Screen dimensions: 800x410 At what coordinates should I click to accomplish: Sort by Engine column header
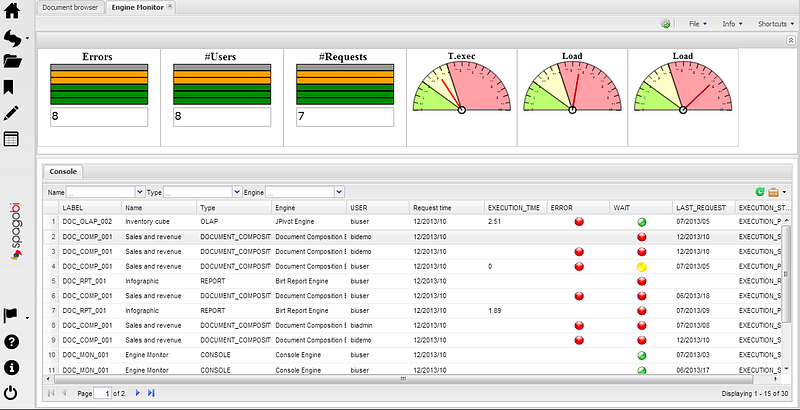click(309, 208)
